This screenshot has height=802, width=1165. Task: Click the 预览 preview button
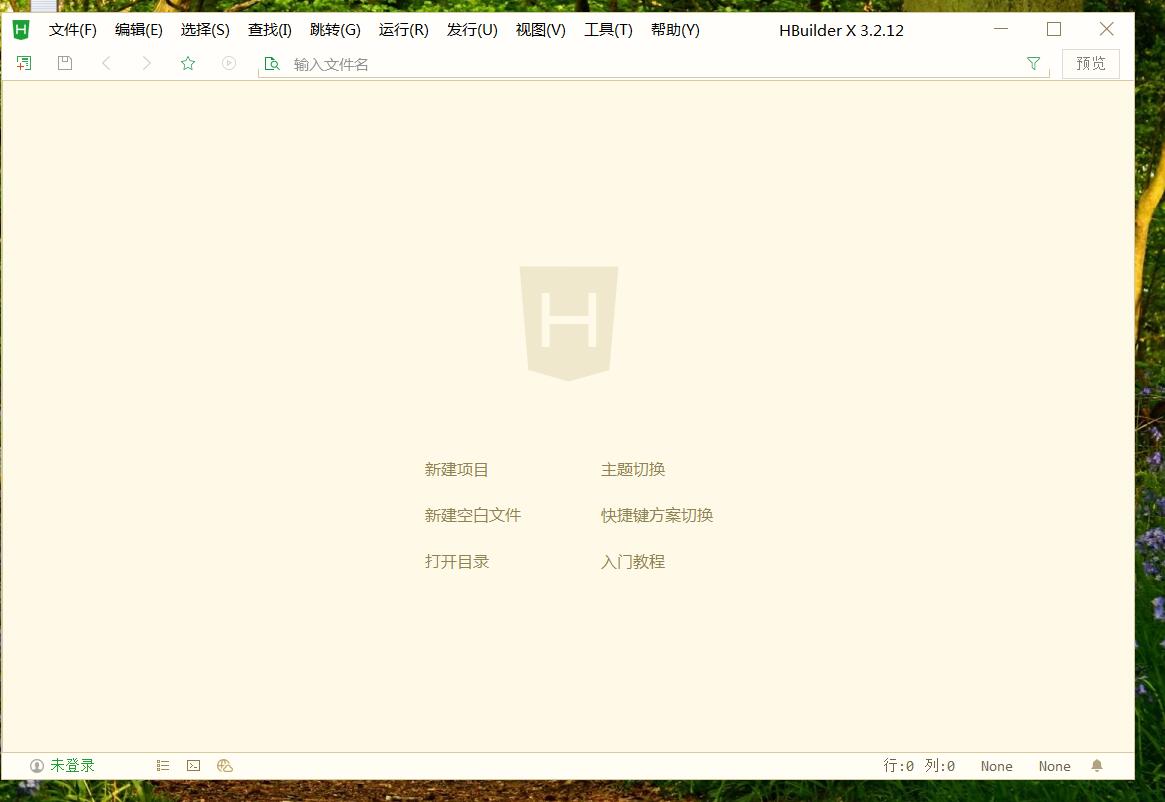pos(1090,64)
